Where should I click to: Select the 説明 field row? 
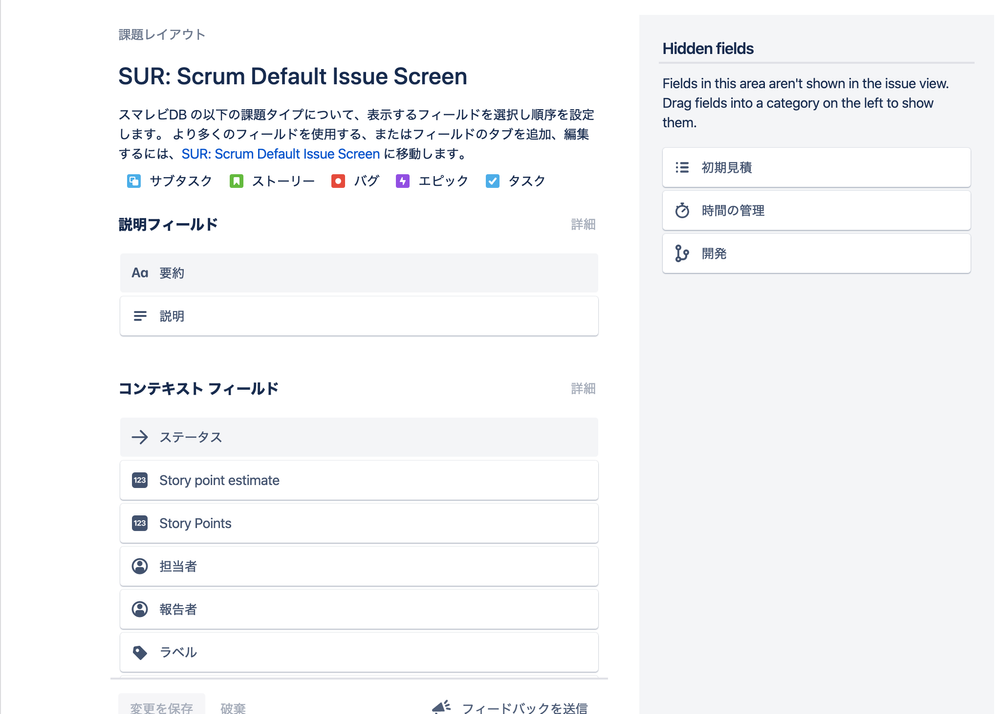359,316
